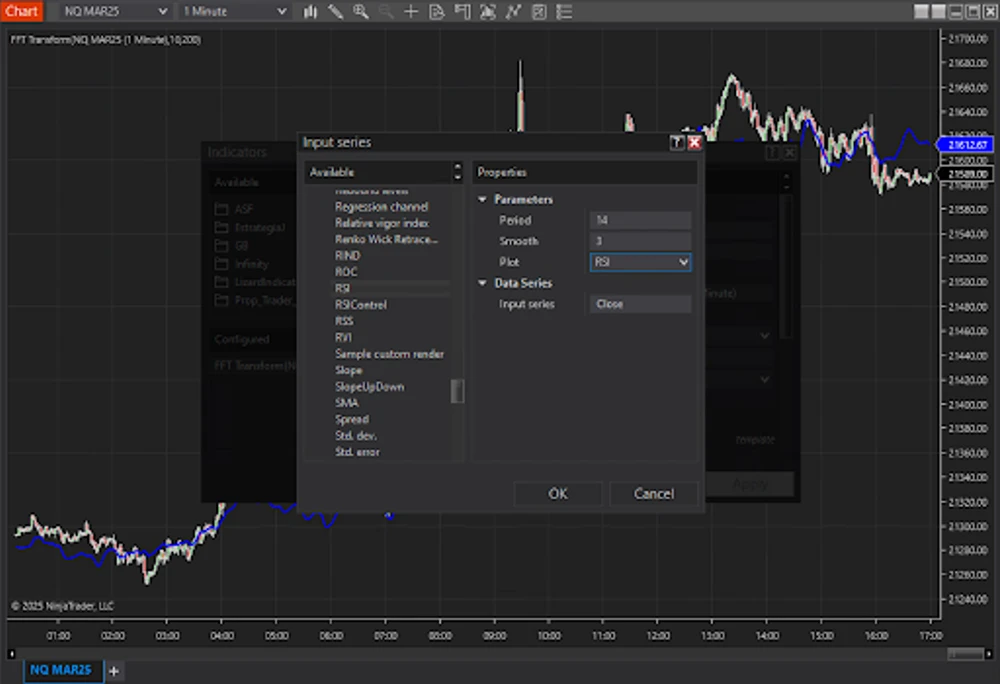Select Regression channel in the Available list
Screen dimensions: 1000x684
(381, 207)
